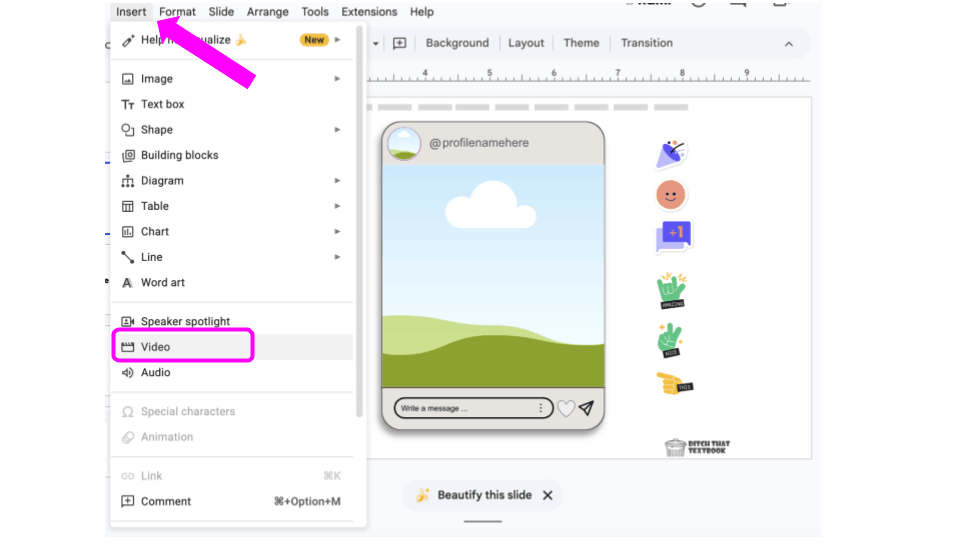The width and height of the screenshot is (960, 540).
Task: Select the smiley face sticker
Action: 670,195
